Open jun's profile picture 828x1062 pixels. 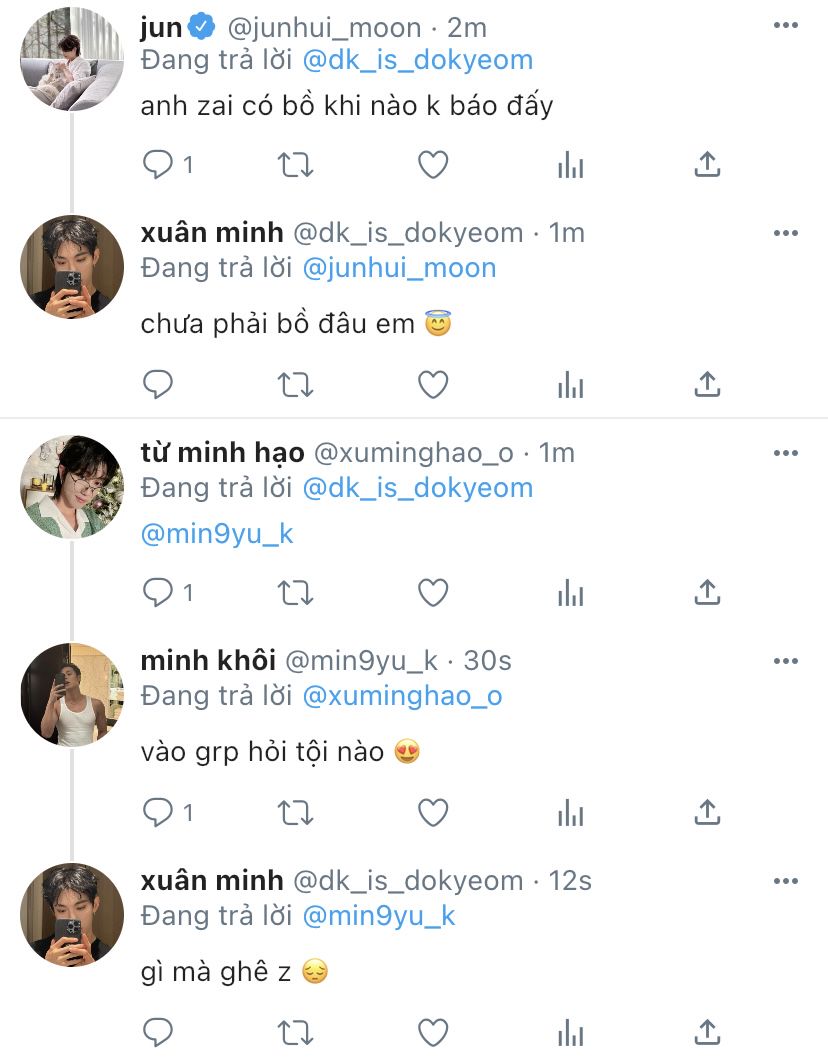[x=72, y=59]
